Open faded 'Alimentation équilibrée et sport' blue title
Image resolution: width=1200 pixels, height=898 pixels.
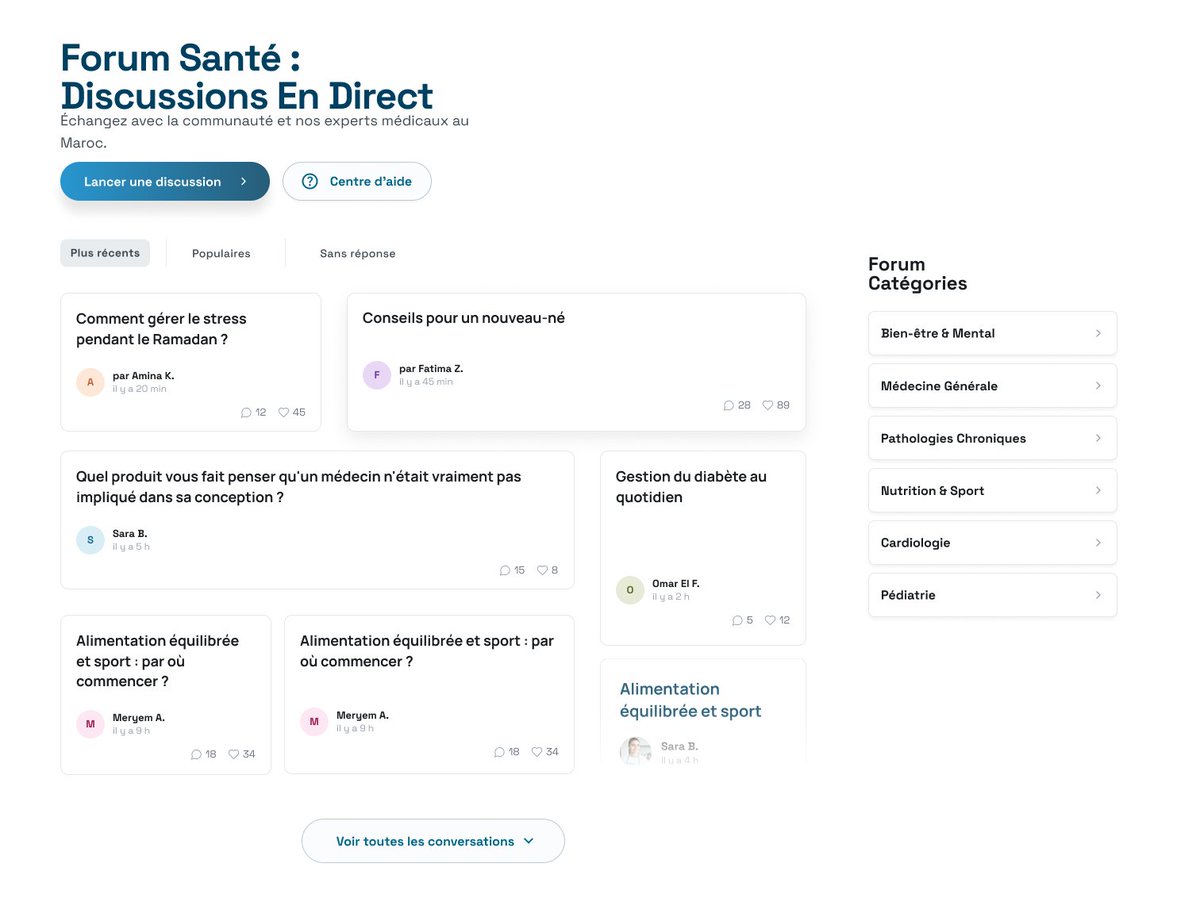(690, 700)
